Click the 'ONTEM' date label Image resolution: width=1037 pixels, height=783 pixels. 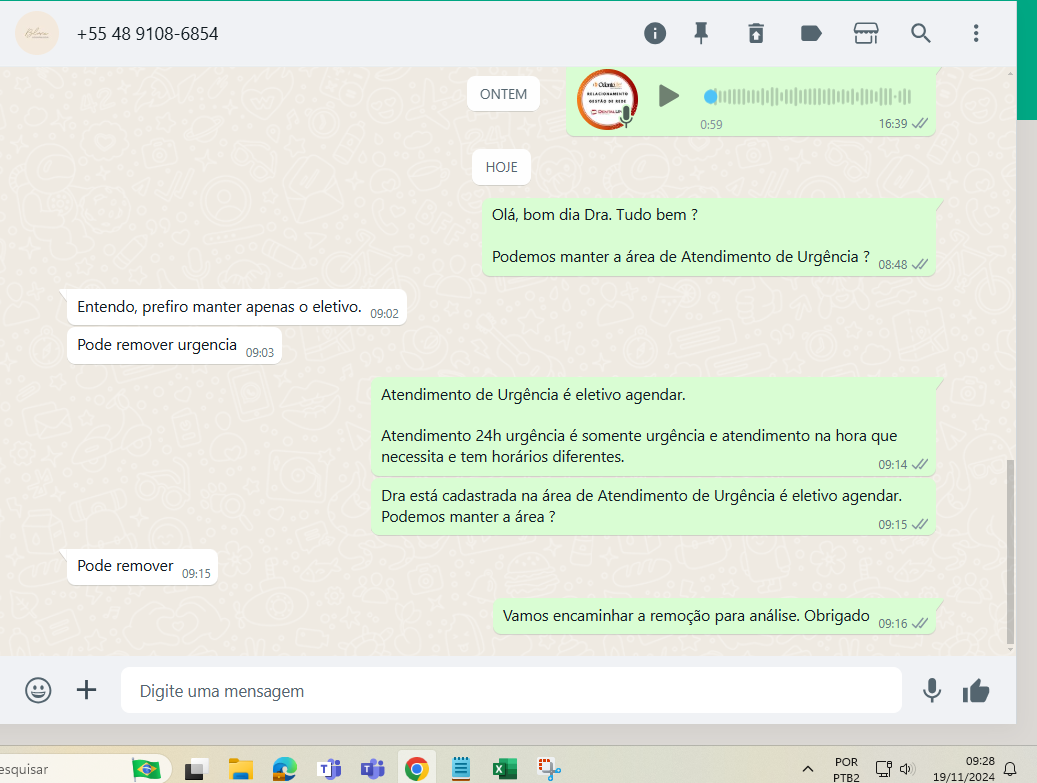pyautogui.click(x=503, y=94)
